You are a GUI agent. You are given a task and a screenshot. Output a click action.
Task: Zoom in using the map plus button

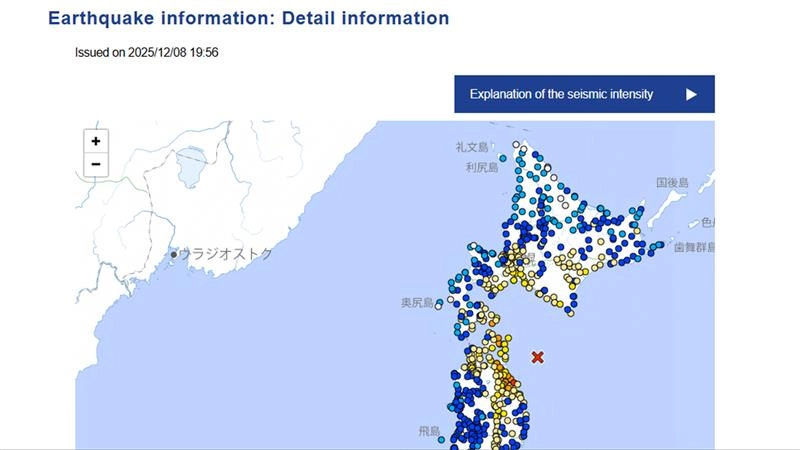click(x=96, y=142)
